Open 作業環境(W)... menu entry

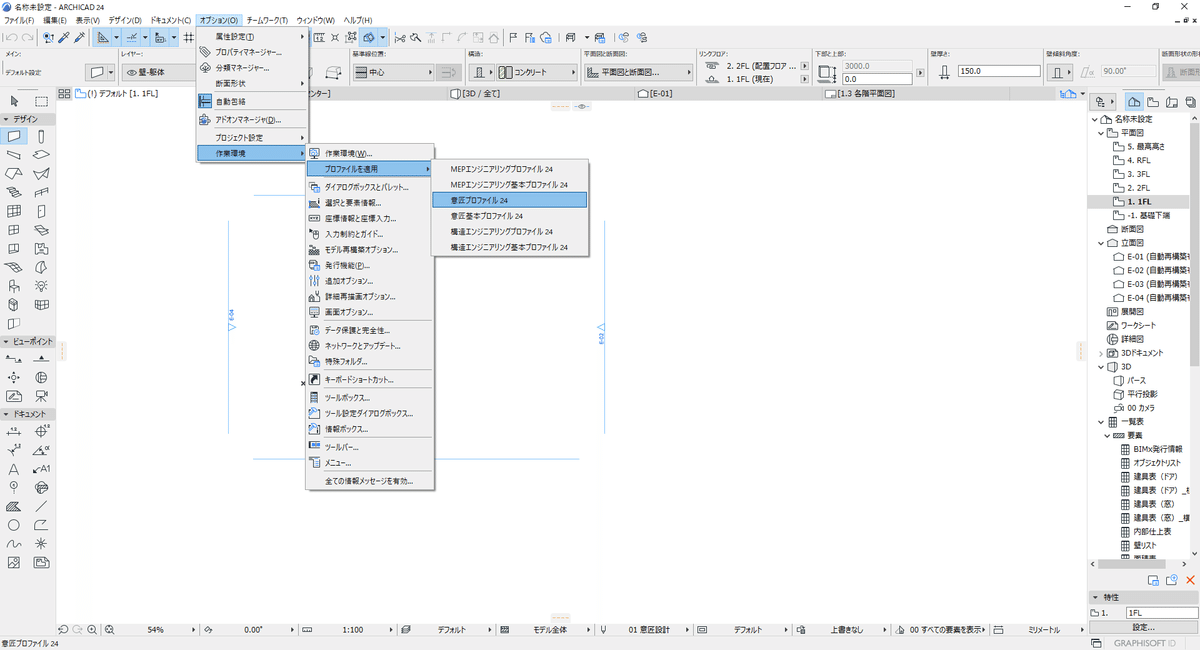coord(369,154)
